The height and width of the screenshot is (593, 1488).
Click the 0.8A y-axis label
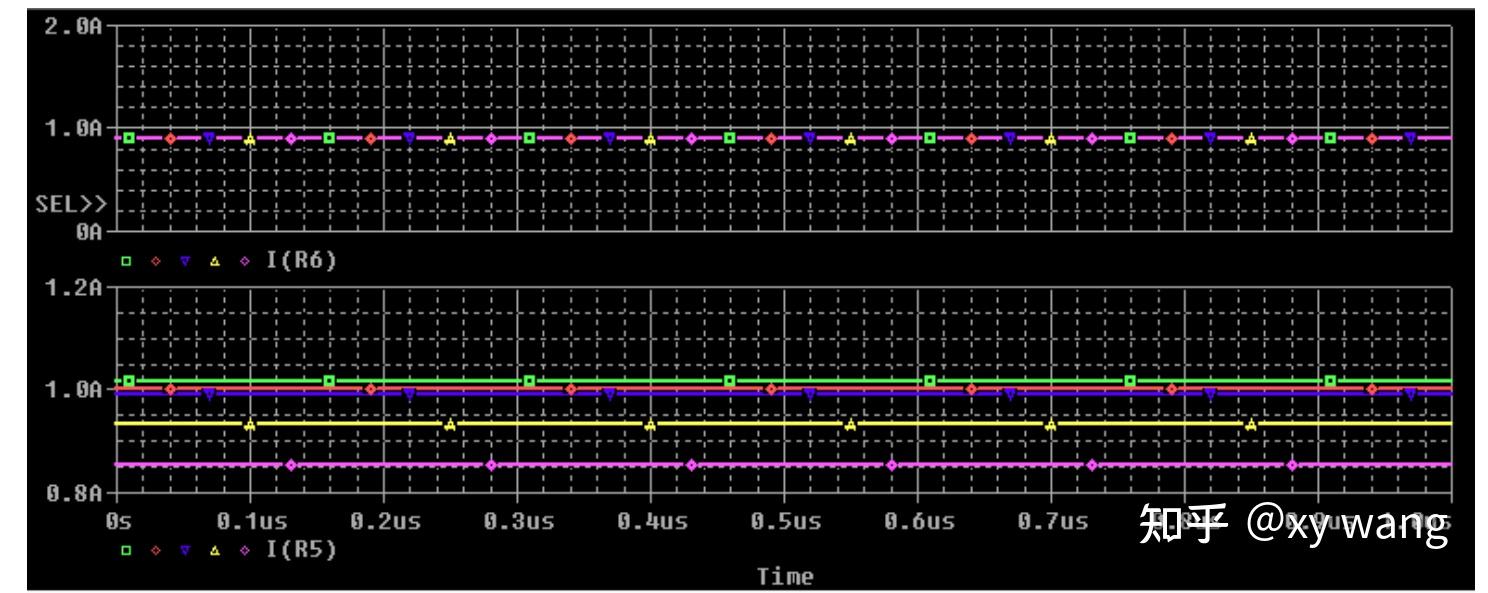(x=74, y=493)
